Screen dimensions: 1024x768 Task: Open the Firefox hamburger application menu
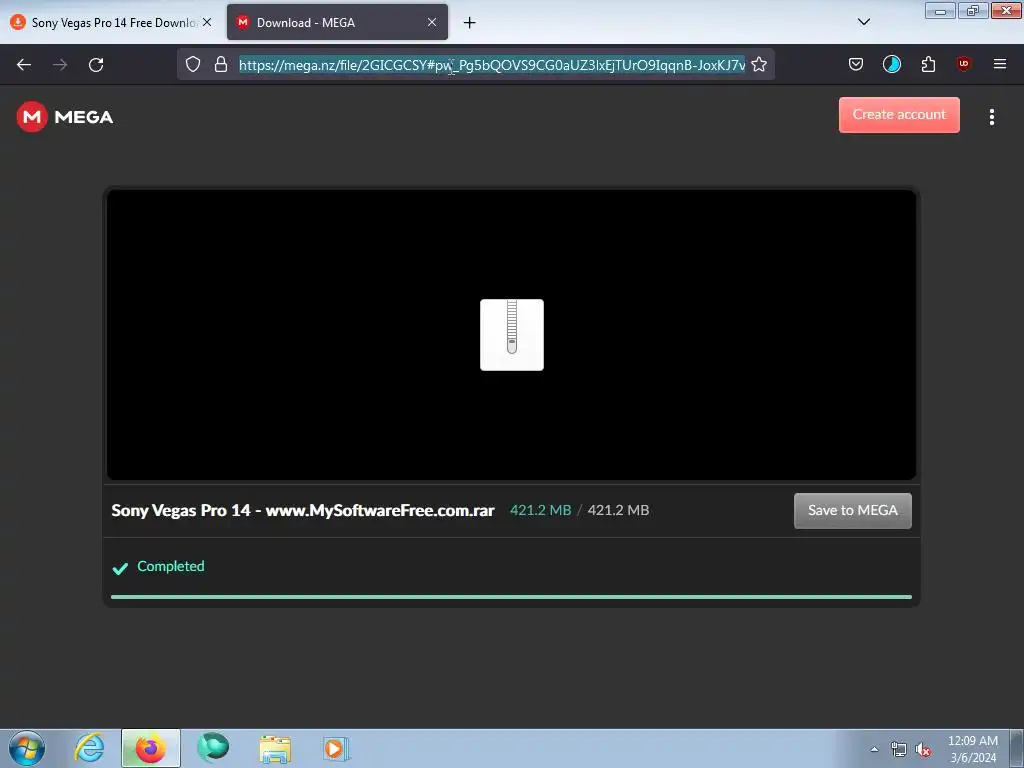(999, 64)
